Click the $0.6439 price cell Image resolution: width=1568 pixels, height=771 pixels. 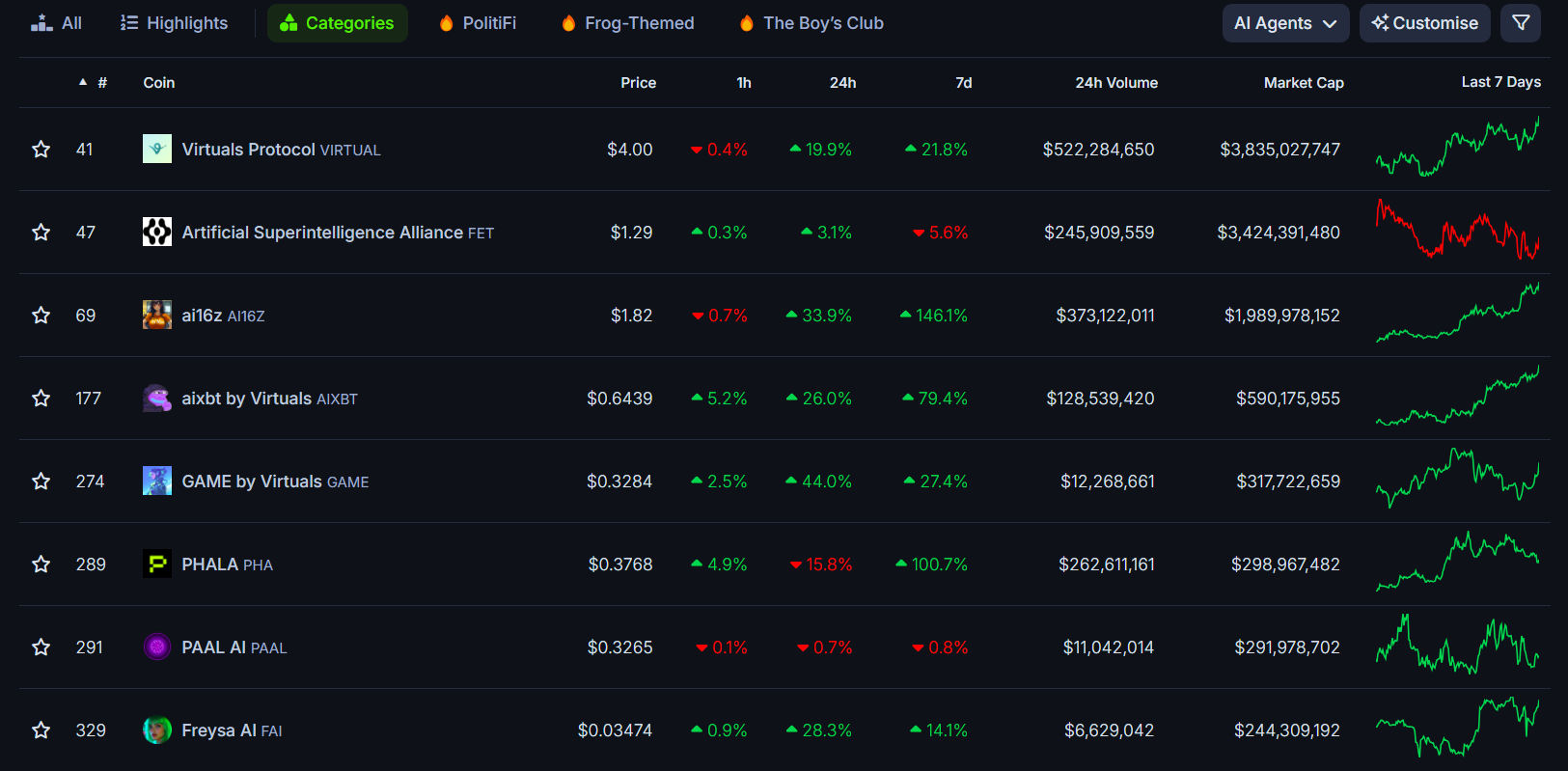[619, 399]
